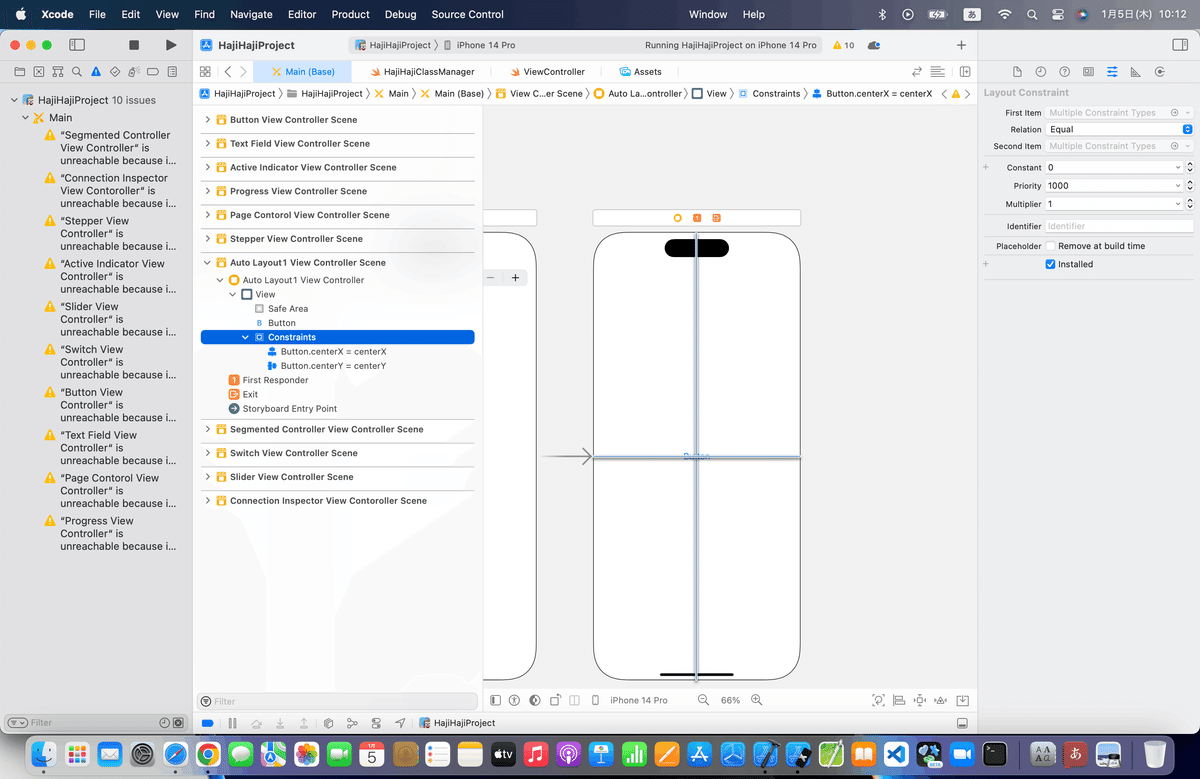Open the Product menu
The height and width of the screenshot is (779, 1200).
[351, 14]
